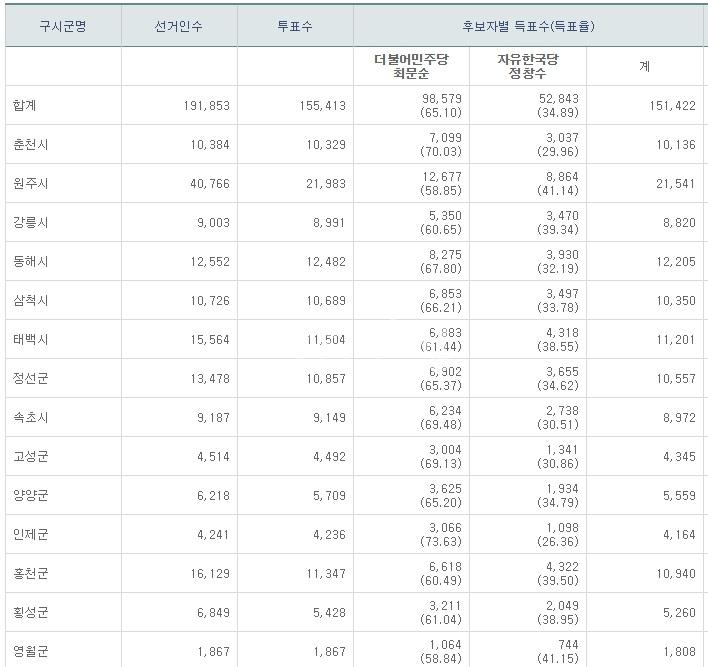
Task: Click 홍천군 electorate value 16,129
Action: coord(210,574)
